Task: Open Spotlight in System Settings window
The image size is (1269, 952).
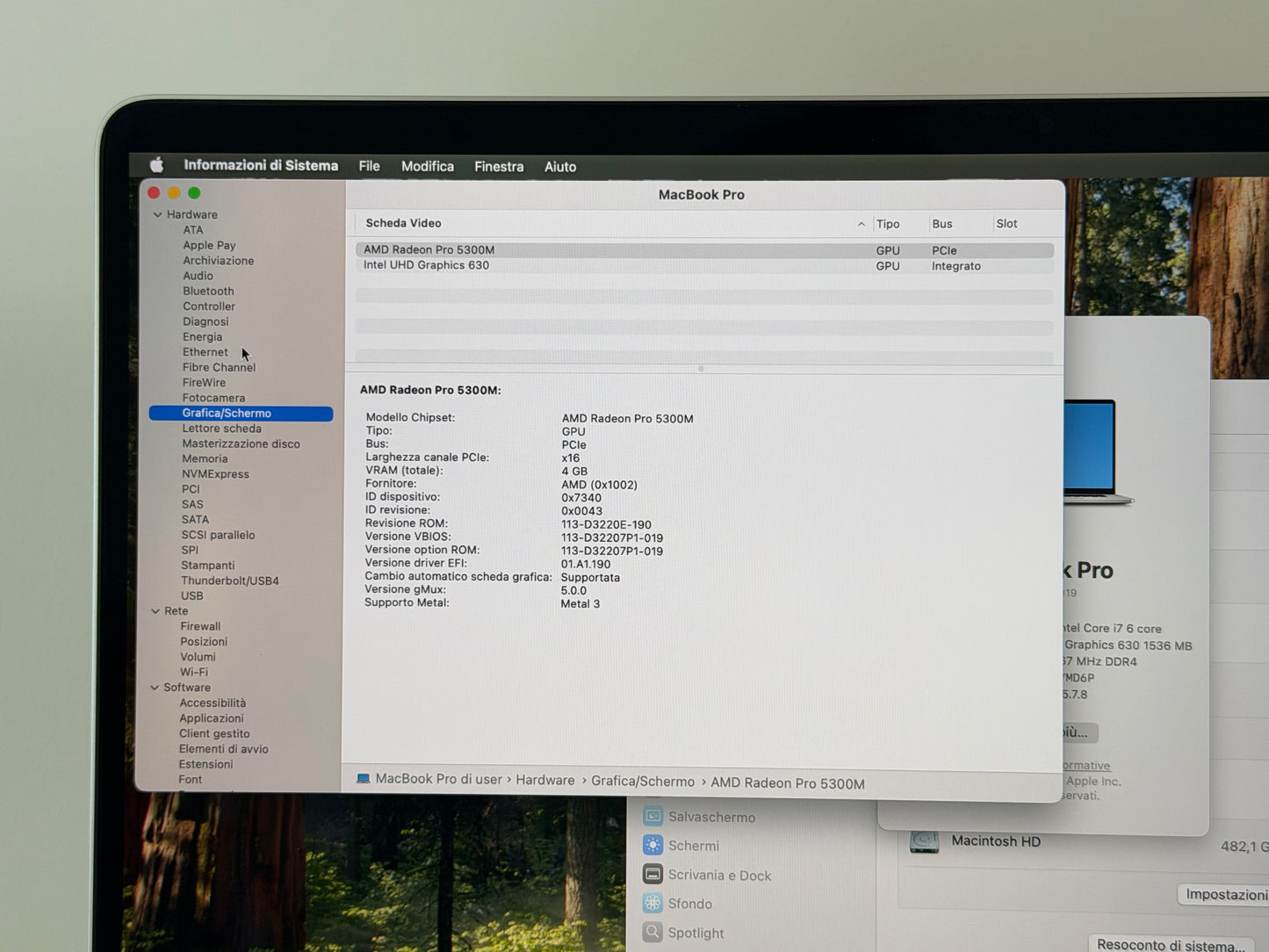Action: [683, 933]
